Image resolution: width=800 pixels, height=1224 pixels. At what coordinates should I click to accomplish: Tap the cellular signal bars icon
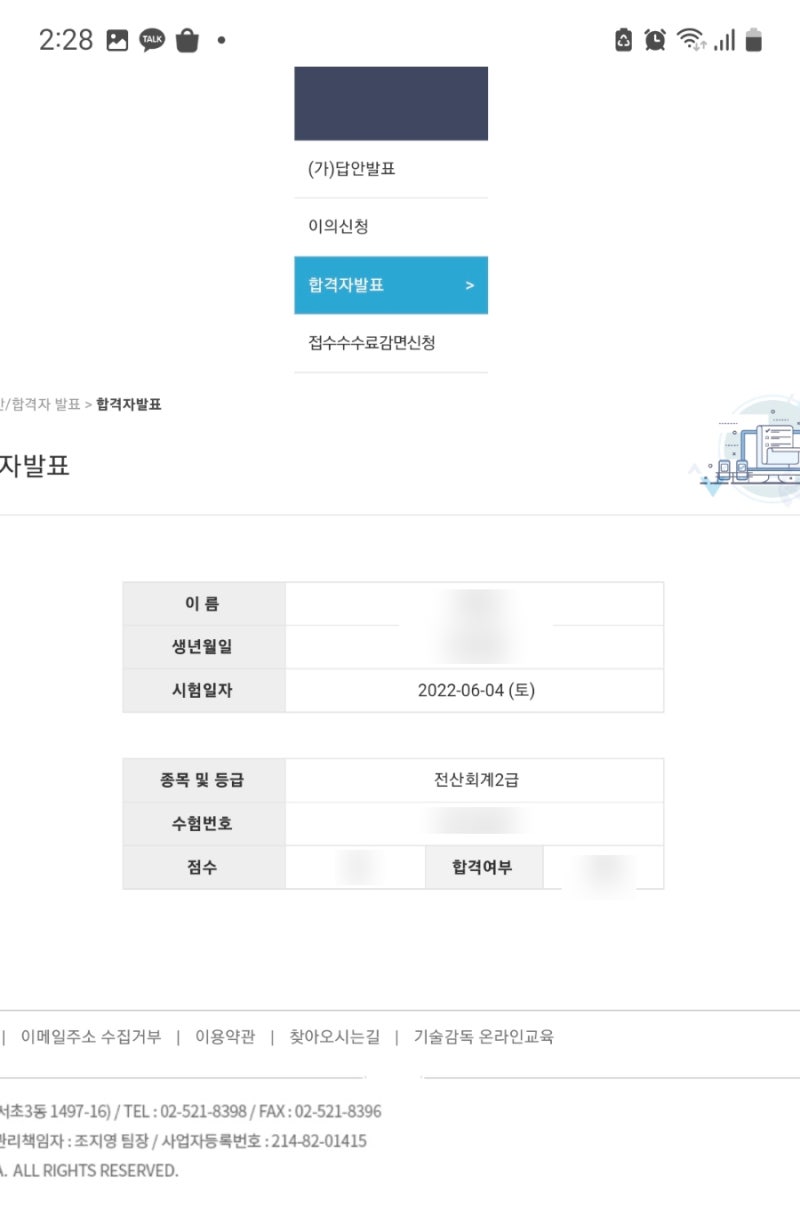[x=725, y=40]
